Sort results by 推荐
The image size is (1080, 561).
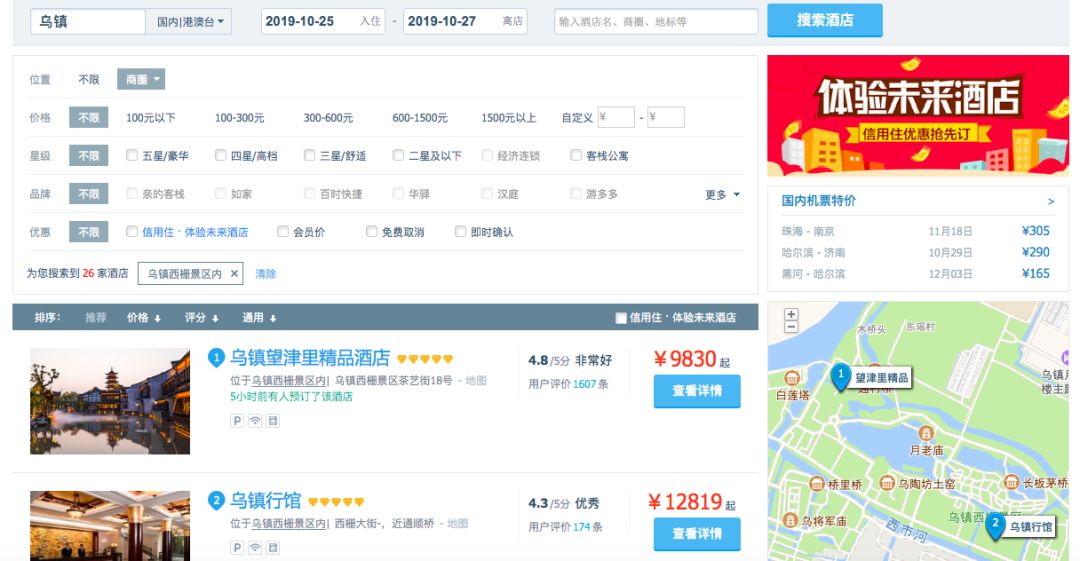click(x=96, y=317)
